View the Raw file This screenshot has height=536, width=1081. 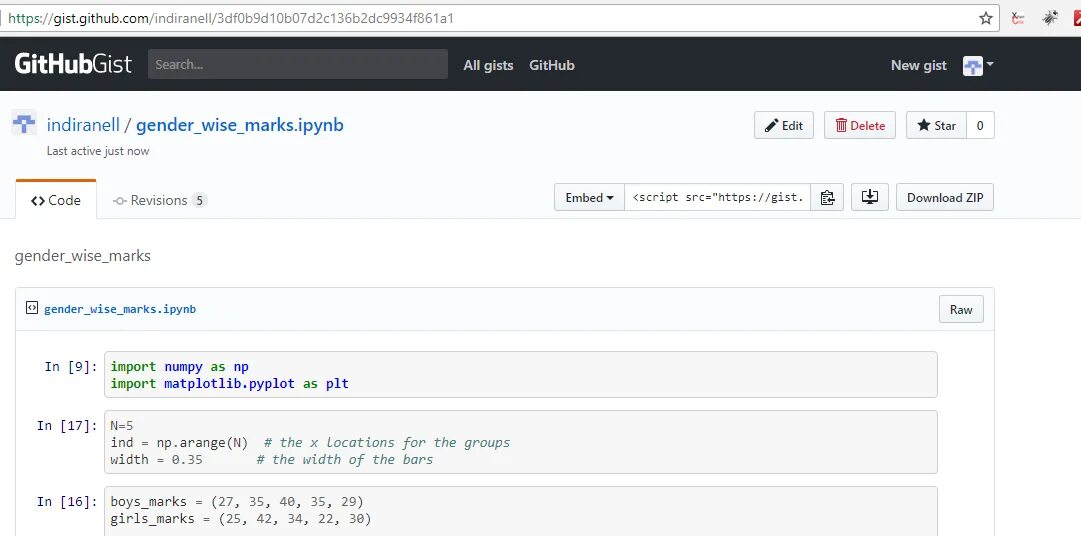pos(961,310)
